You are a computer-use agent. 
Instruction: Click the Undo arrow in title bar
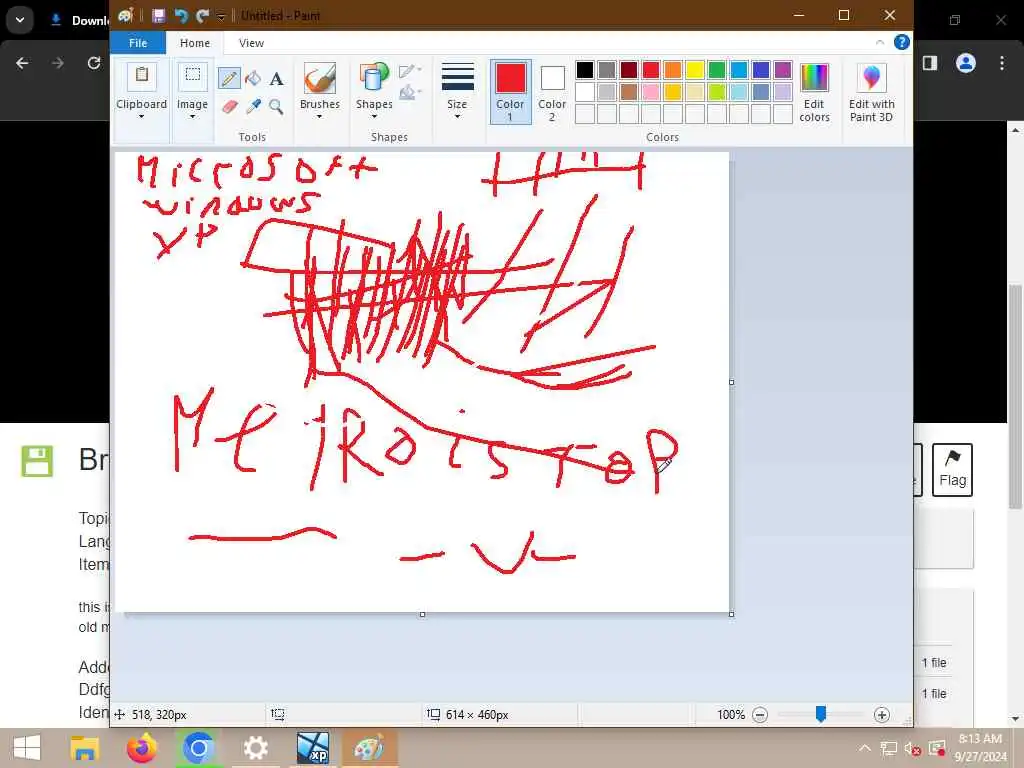[181, 16]
